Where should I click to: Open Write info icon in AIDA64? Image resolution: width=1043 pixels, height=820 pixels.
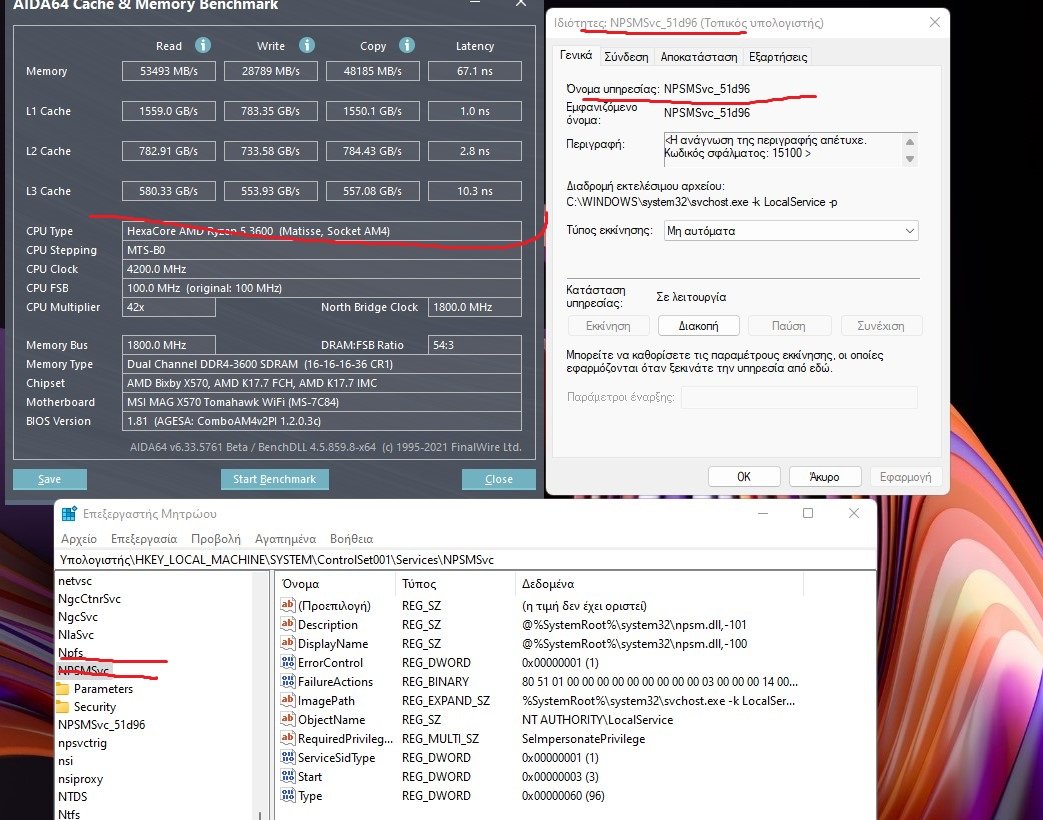pyautogui.click(x=307, y=45)
